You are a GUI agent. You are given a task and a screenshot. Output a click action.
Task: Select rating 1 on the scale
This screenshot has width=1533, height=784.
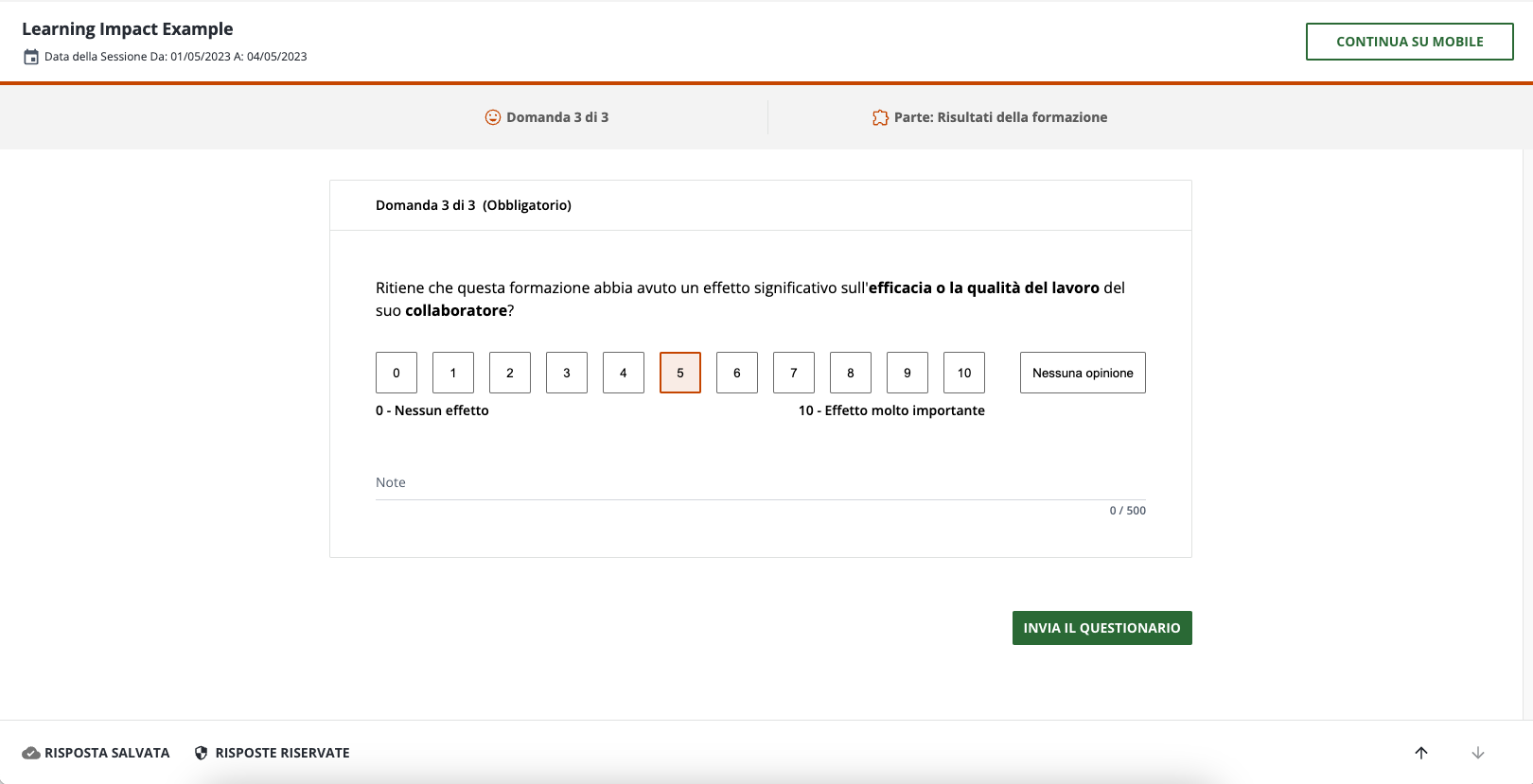pos(453,373)
